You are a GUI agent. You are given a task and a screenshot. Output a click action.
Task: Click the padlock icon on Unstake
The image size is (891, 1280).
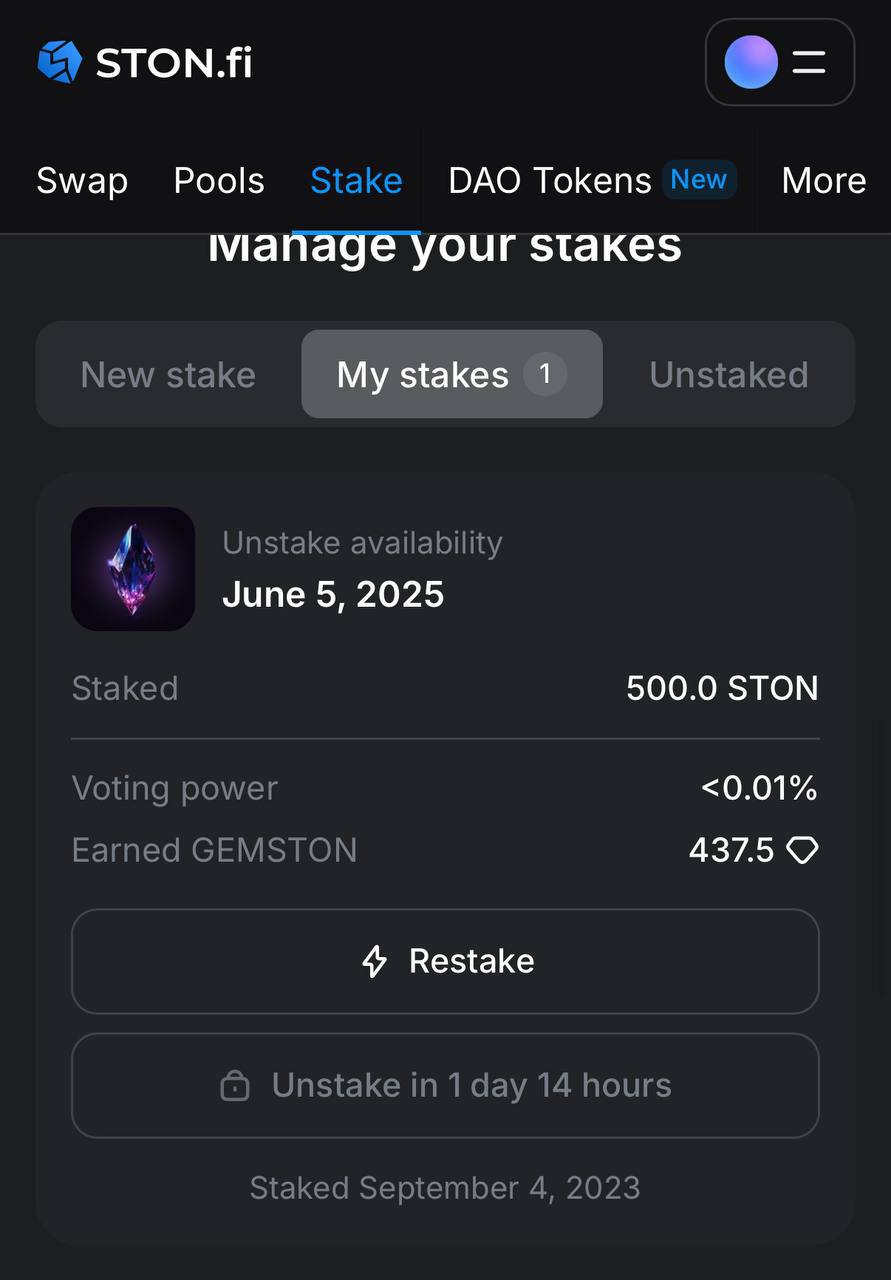tap(235, 1085)
